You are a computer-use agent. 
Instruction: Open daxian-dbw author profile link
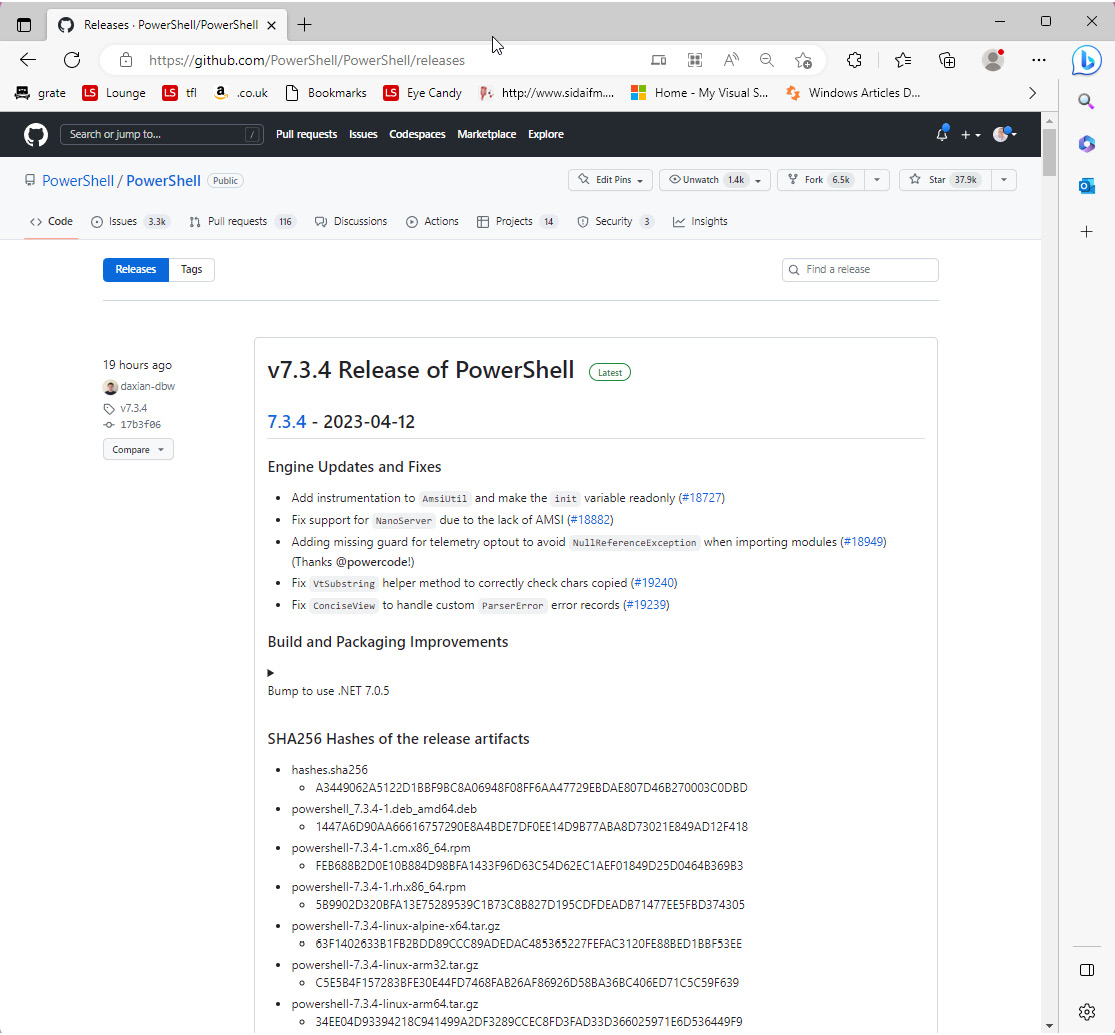(x=147, y=387)
